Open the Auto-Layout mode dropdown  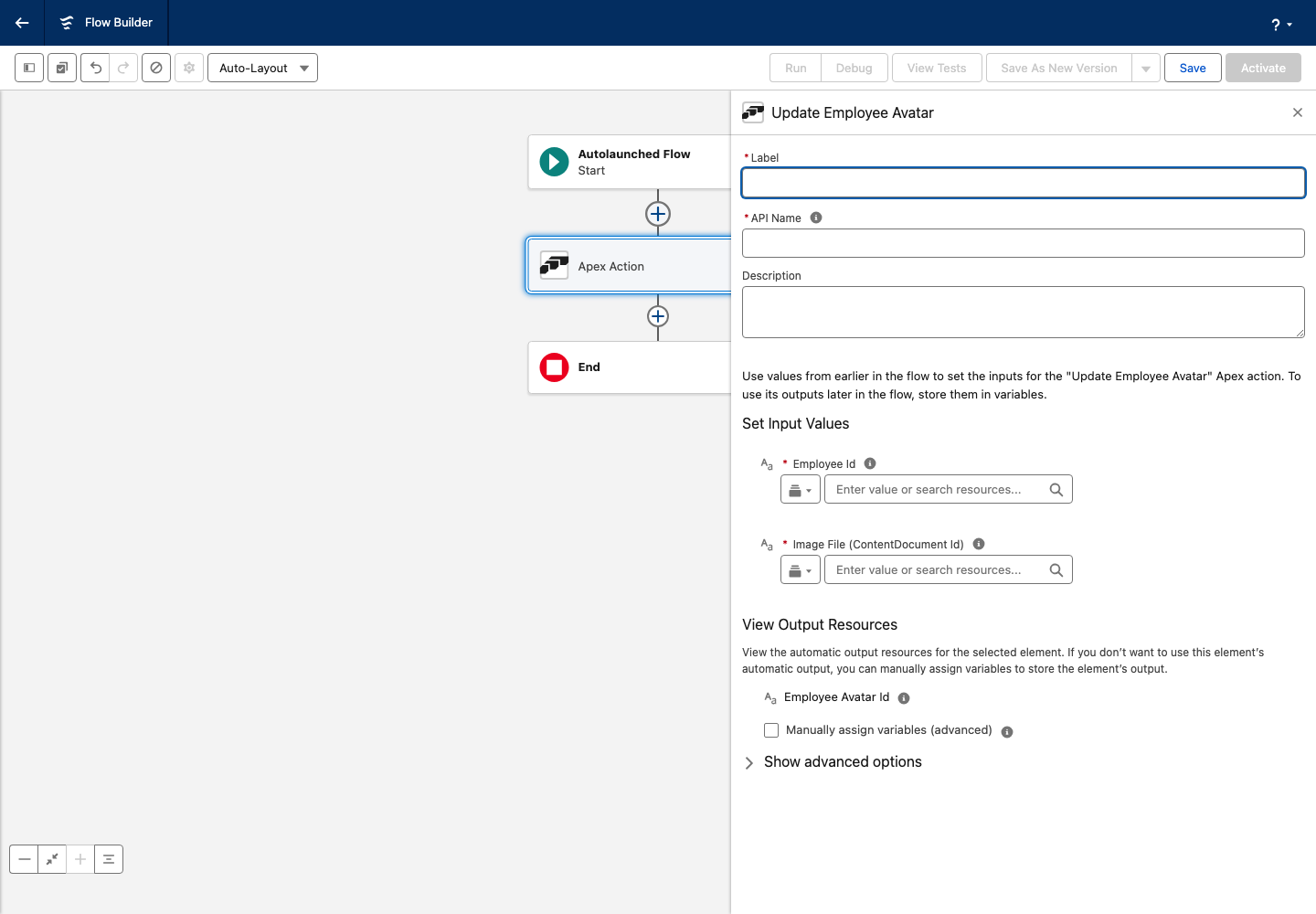tap(262, 68)
